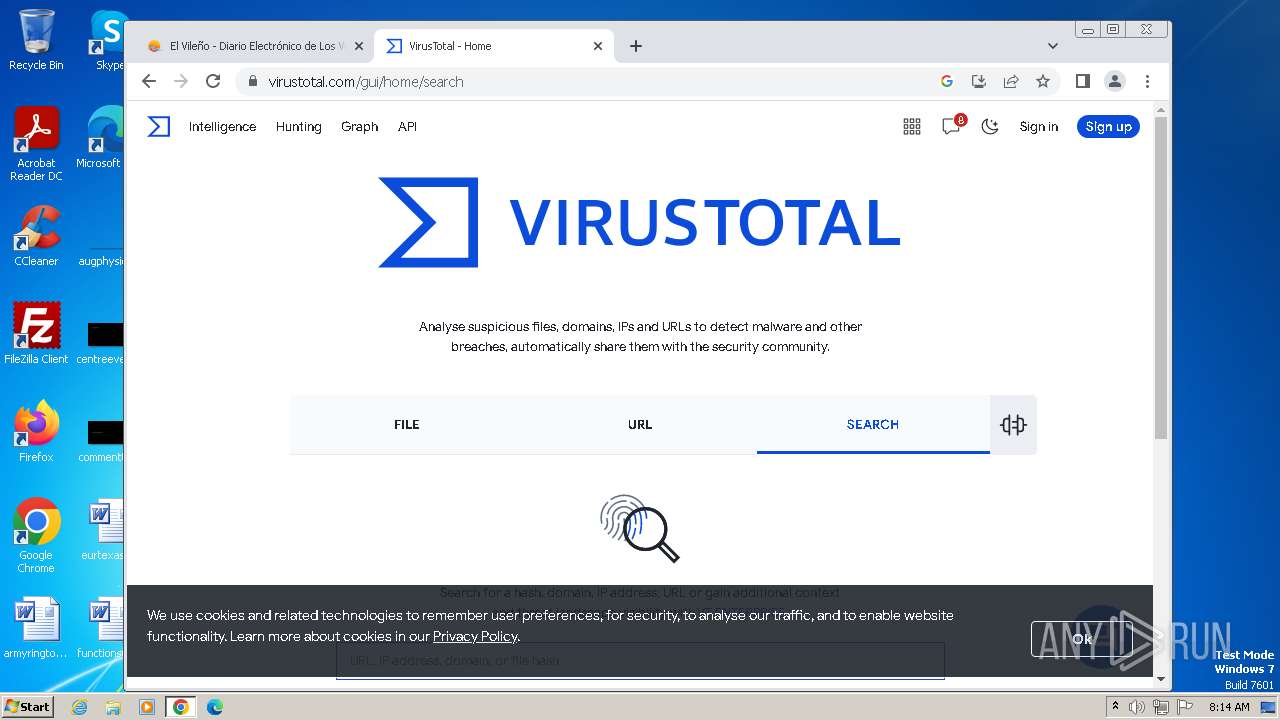Open Internet Explorer in taskbar
Screen dimensions: 1280x720
[79, 707]
